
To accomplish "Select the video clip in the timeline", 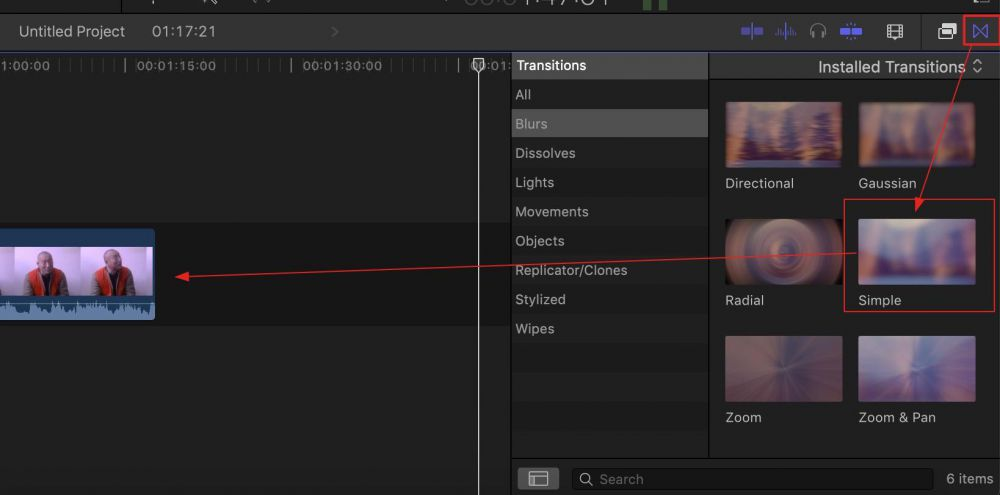I will [77, 274].
